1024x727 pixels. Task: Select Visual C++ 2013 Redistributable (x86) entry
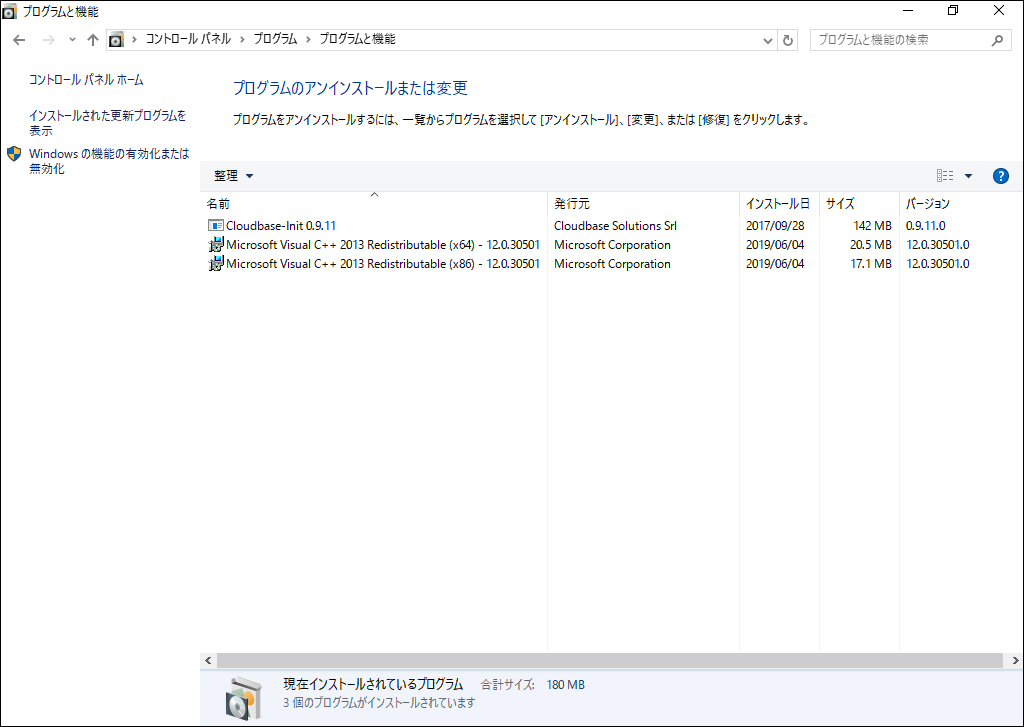click(x=383, y=264)
